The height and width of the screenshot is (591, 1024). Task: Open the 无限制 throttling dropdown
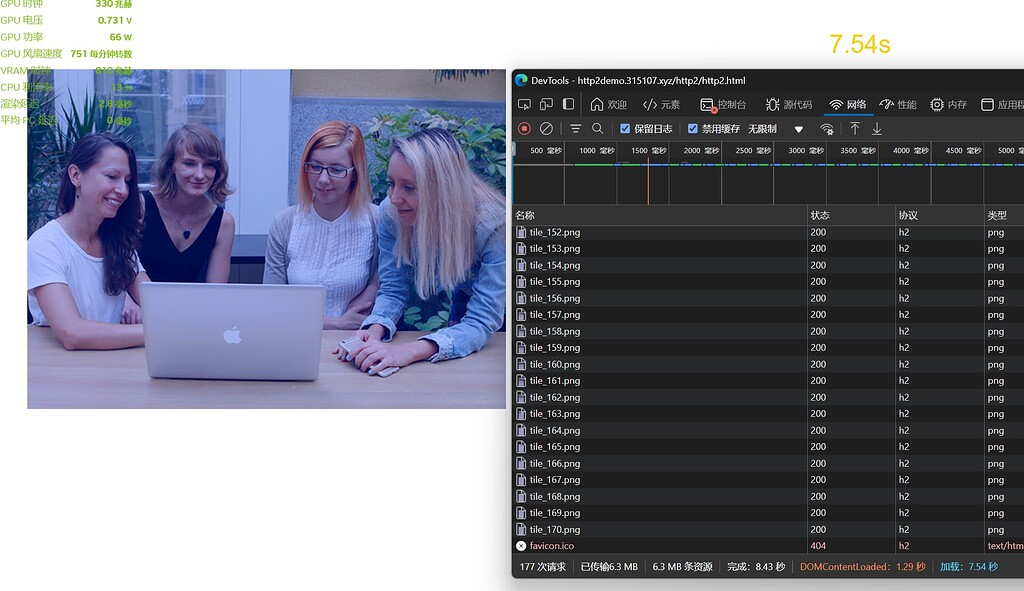click(x=776, y=129)
